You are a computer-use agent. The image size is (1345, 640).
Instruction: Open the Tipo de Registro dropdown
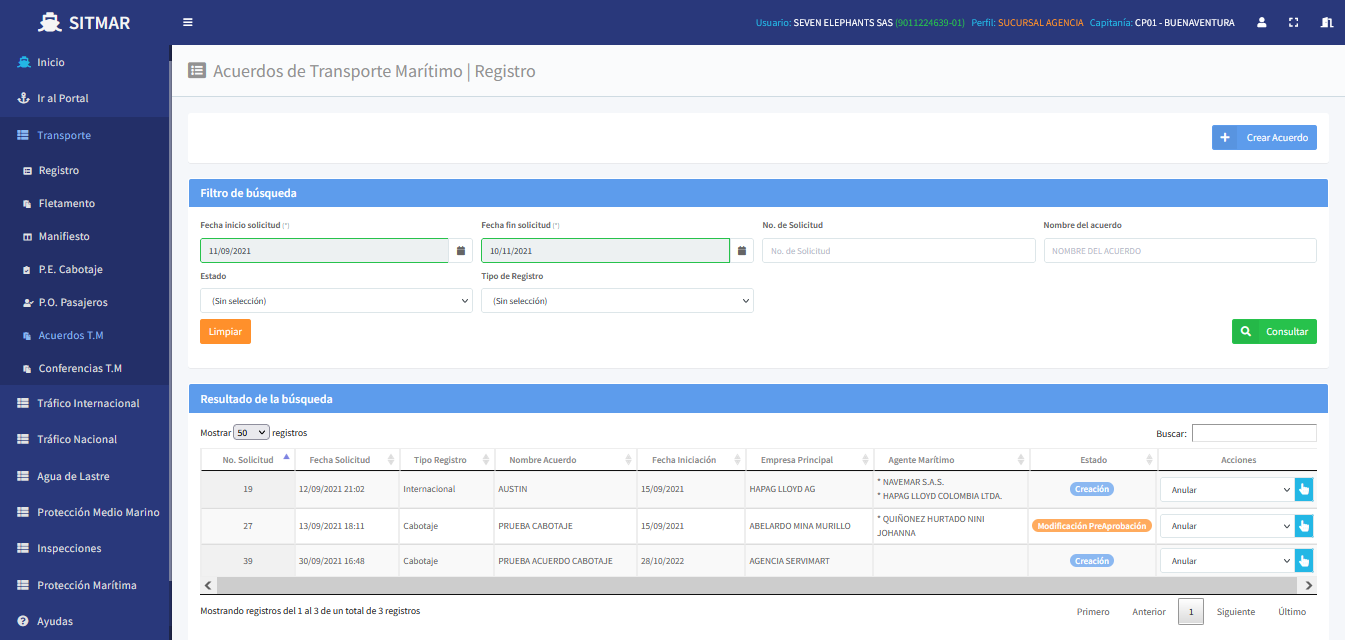[617, 301]
